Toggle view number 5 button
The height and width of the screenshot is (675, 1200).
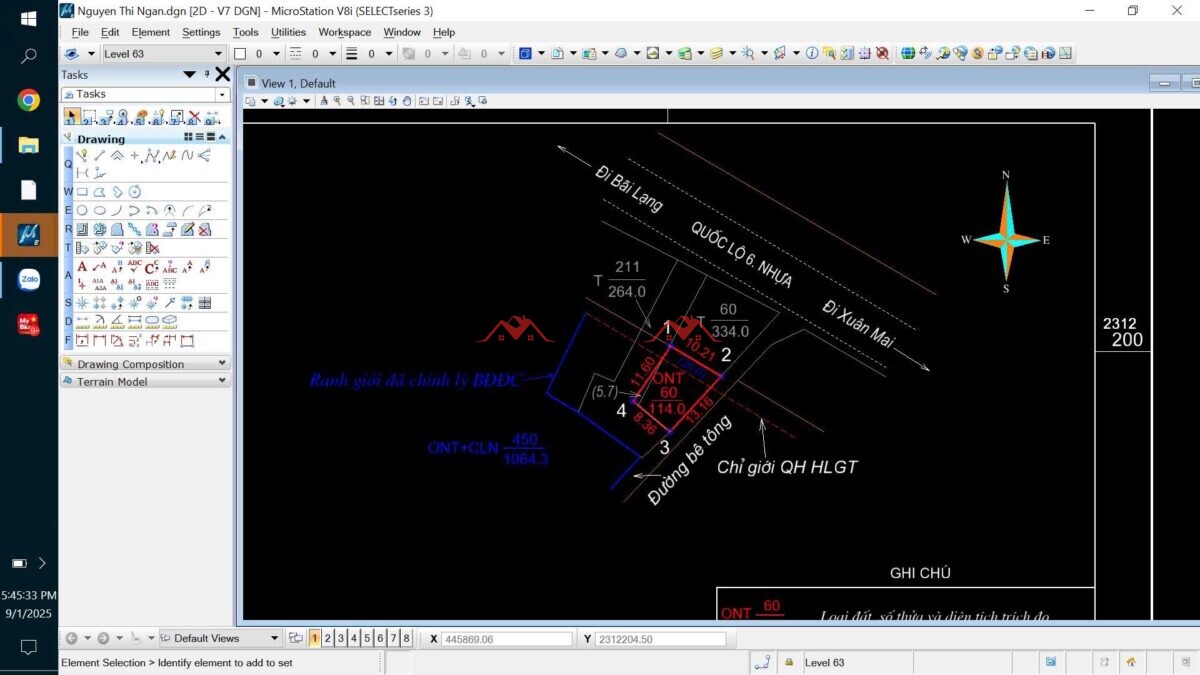[x=367, y=638]
